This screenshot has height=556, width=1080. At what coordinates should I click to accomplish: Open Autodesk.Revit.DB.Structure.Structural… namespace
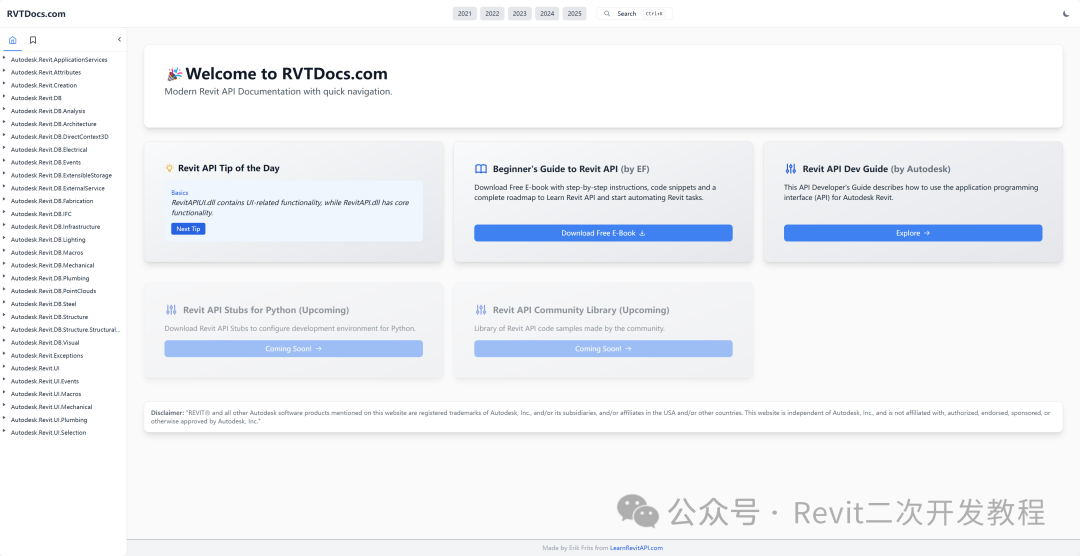click(x=65, y=329)
